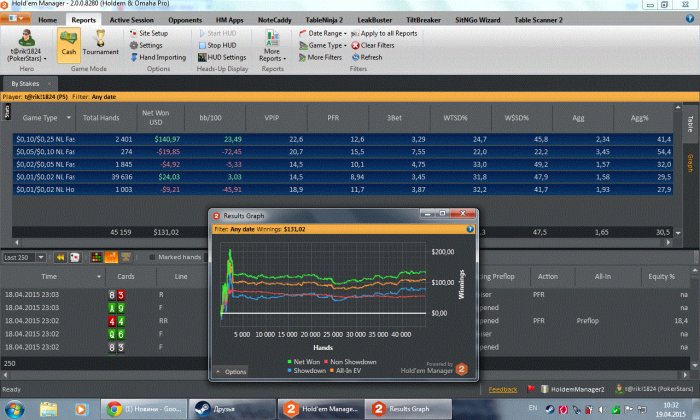Click the EN language indicator
The image size is (700, 420).
coord(533,408)
